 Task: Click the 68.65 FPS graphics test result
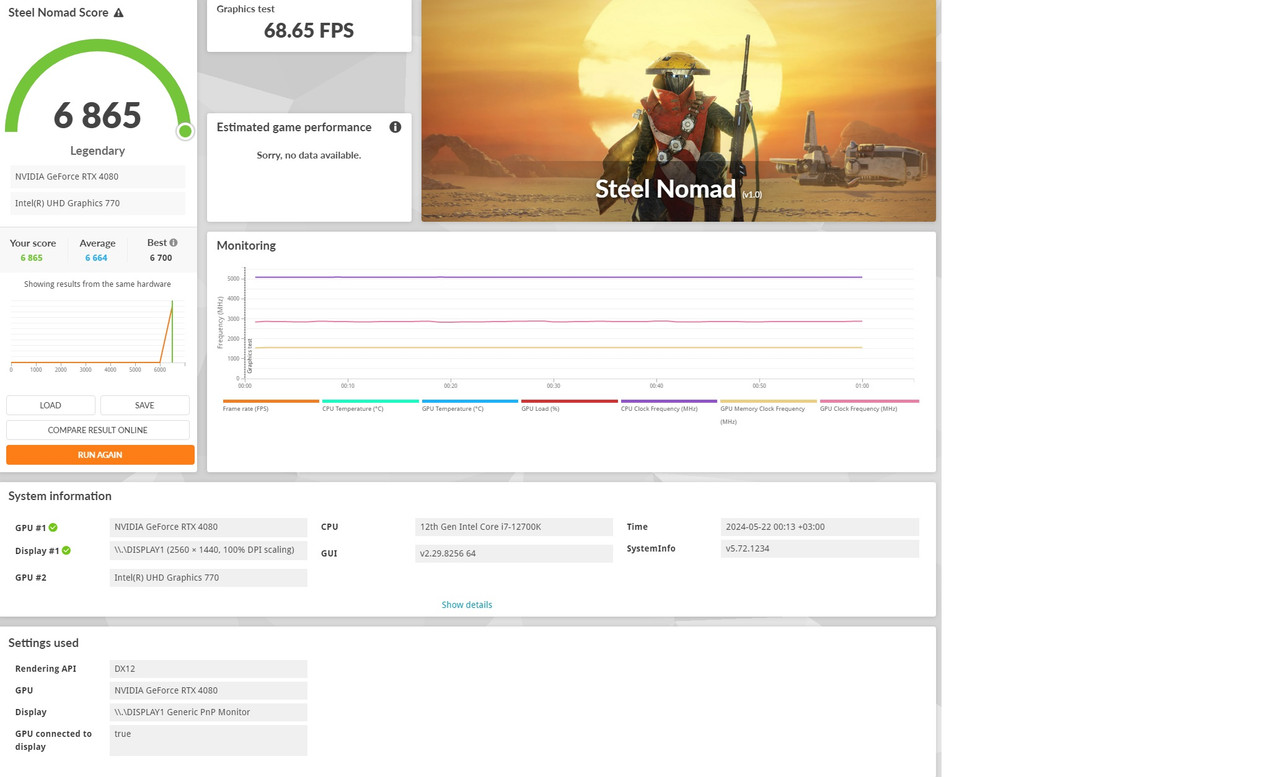pos(309,30)
